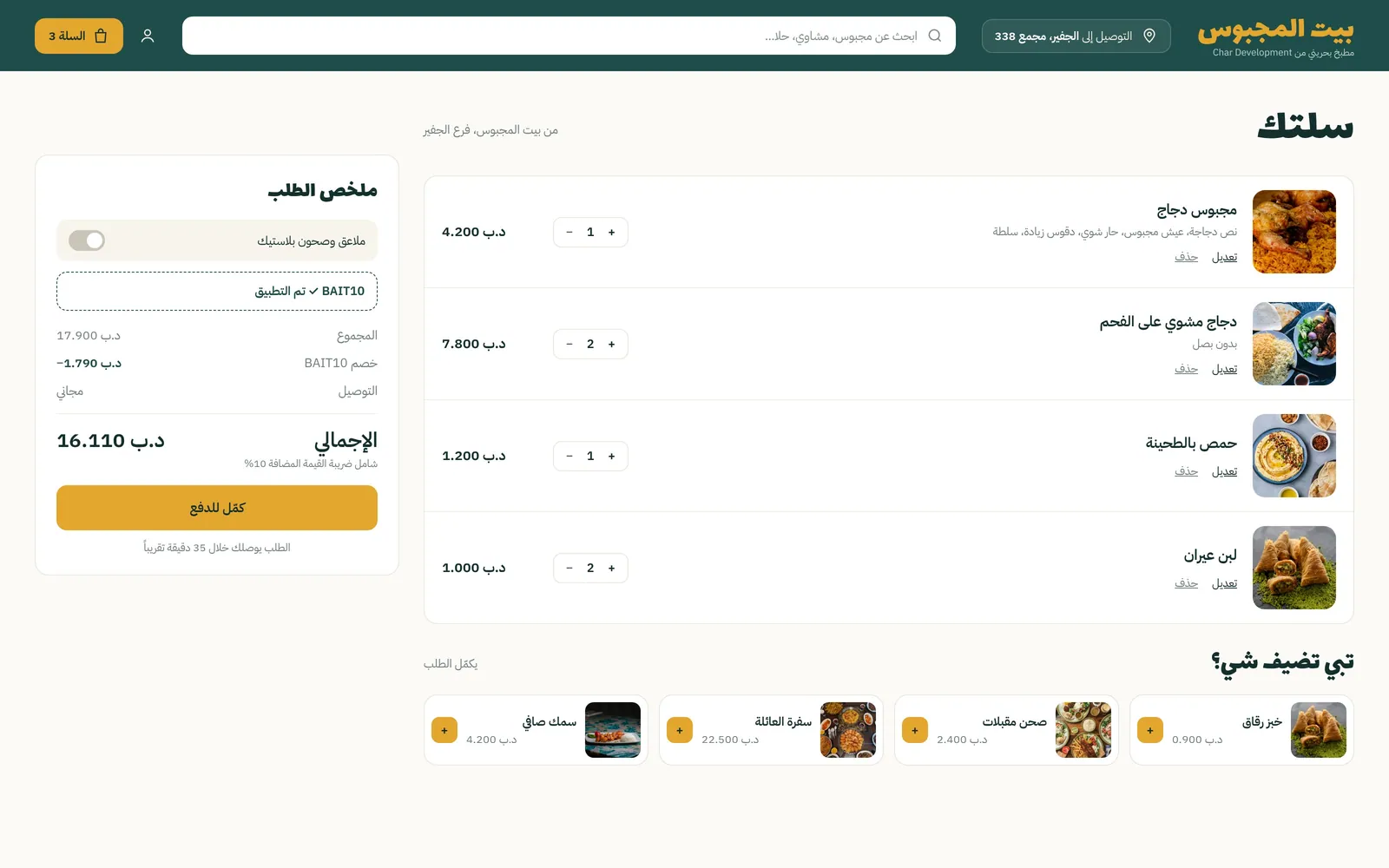Click the location pin icon

pyautogui.click(x=1149, y=36)
